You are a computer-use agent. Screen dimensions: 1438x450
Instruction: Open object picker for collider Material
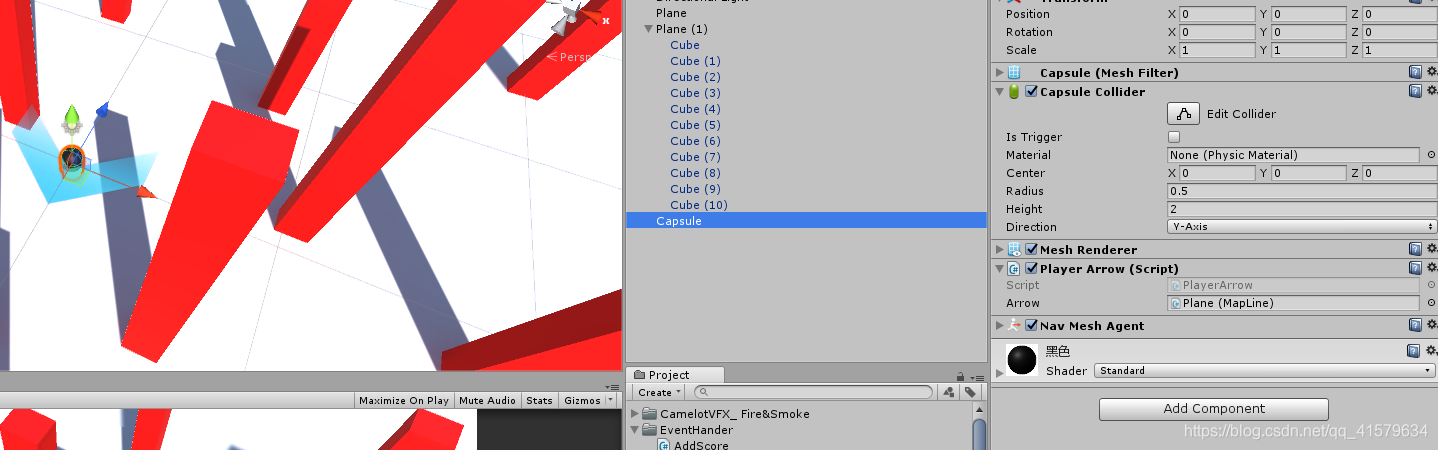tap(1431, 155)
